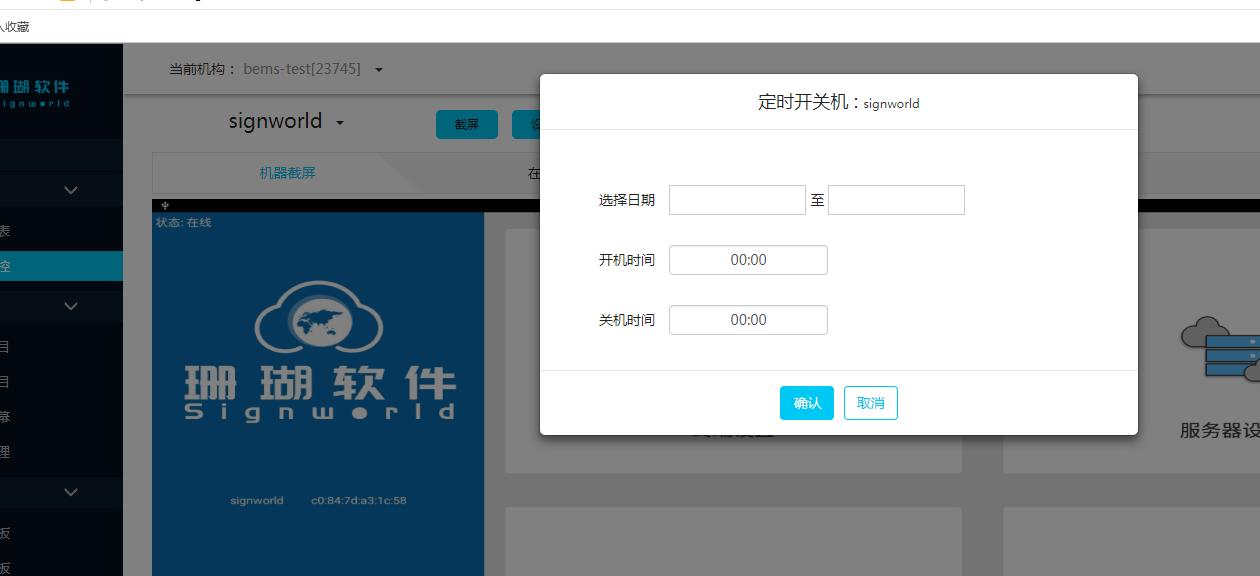Confirm the schedule with the 确认 button
1260x576 pixels.
(x=806, y=403)
